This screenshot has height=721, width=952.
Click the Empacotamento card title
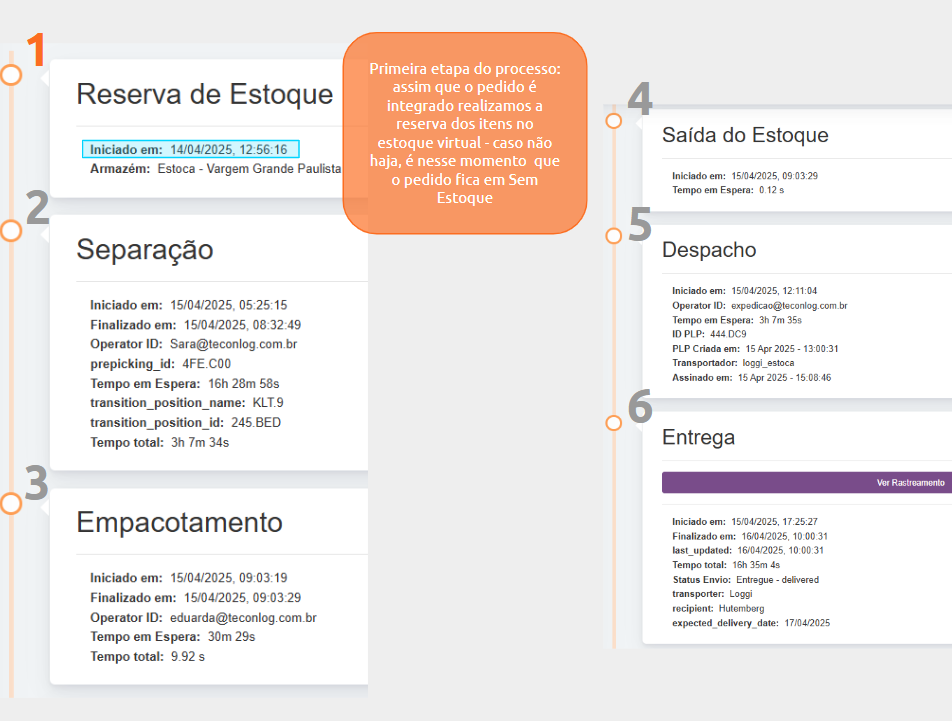tap(180, 522)
